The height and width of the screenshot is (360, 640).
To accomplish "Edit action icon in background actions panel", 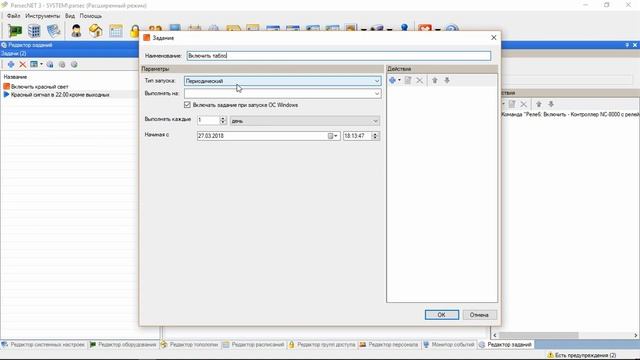I will click(512, 104).
